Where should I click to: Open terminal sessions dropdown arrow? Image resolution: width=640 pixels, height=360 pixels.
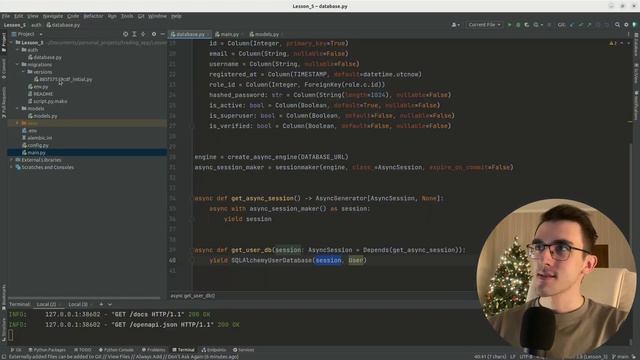[110, 304]
